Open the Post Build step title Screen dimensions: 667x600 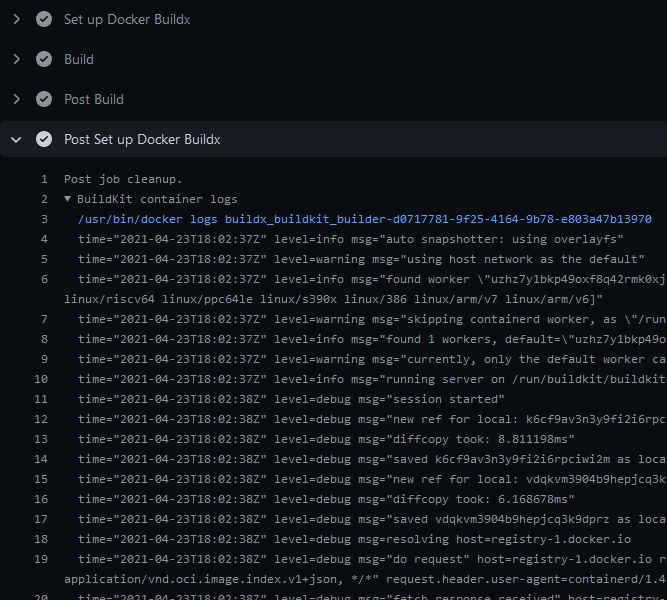coord(94,99)
